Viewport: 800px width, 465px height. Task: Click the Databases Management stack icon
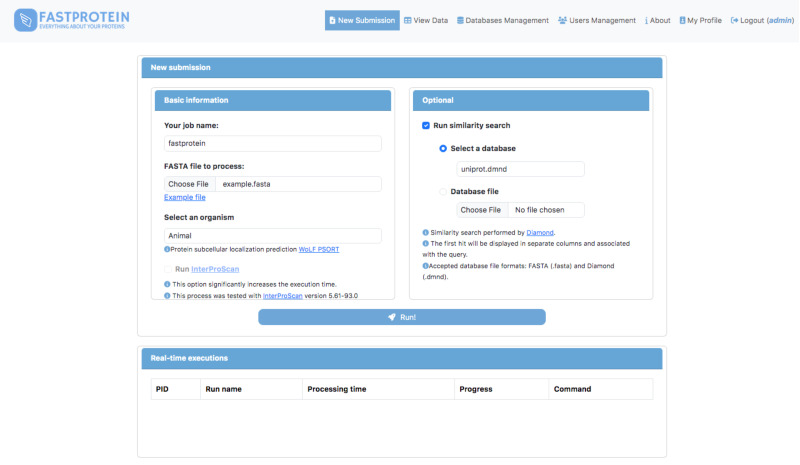click(x=460, y=20)
